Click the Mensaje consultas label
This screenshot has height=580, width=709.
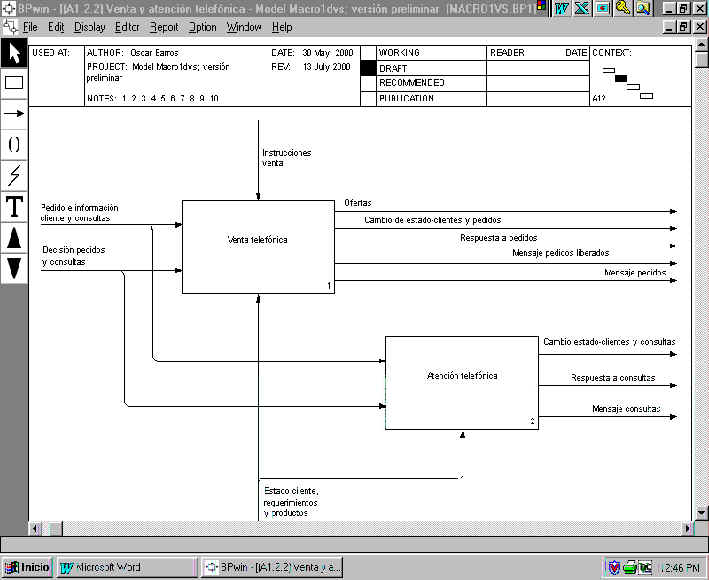coord(626,409)
